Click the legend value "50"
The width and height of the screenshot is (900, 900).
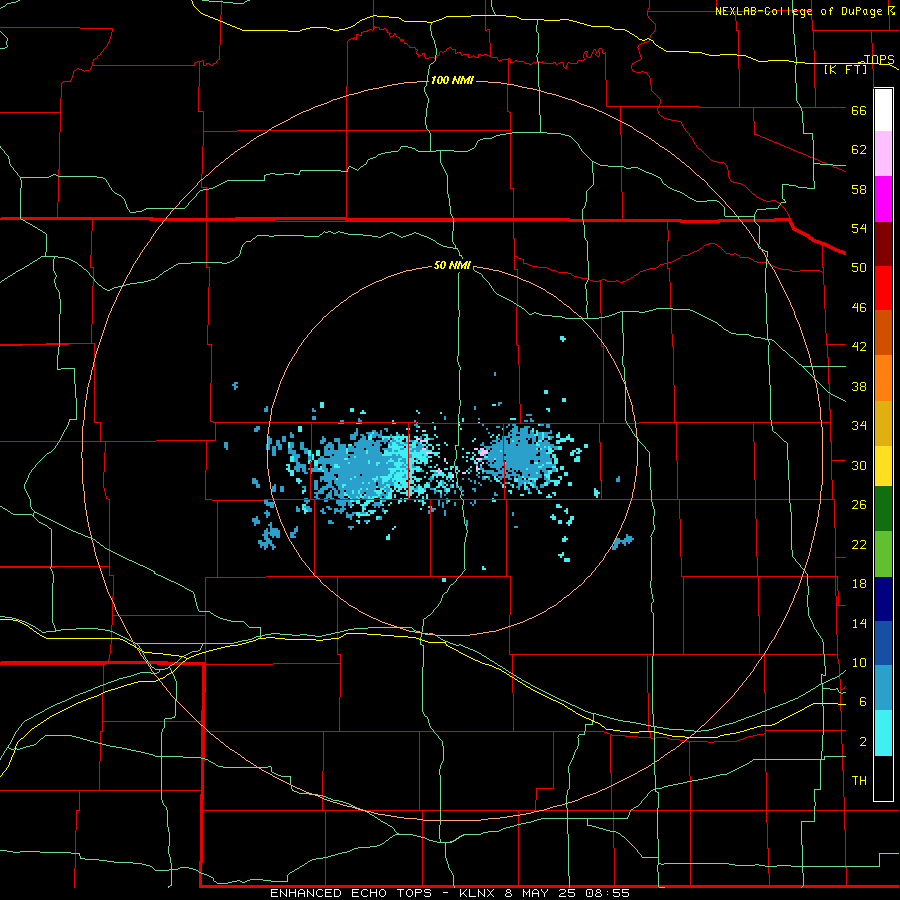859,267
